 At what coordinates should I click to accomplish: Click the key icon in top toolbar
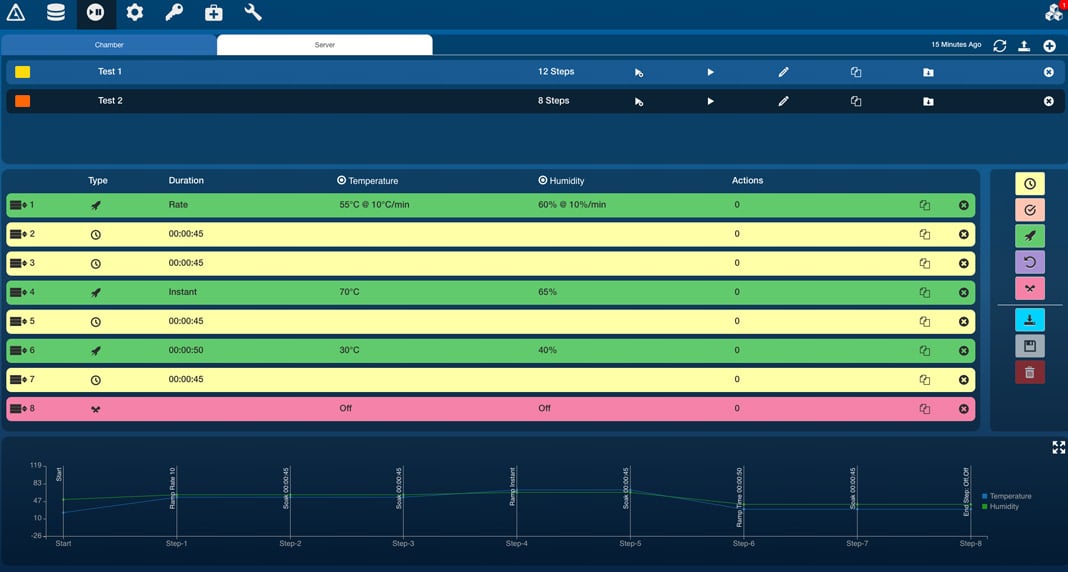point(174,13)
